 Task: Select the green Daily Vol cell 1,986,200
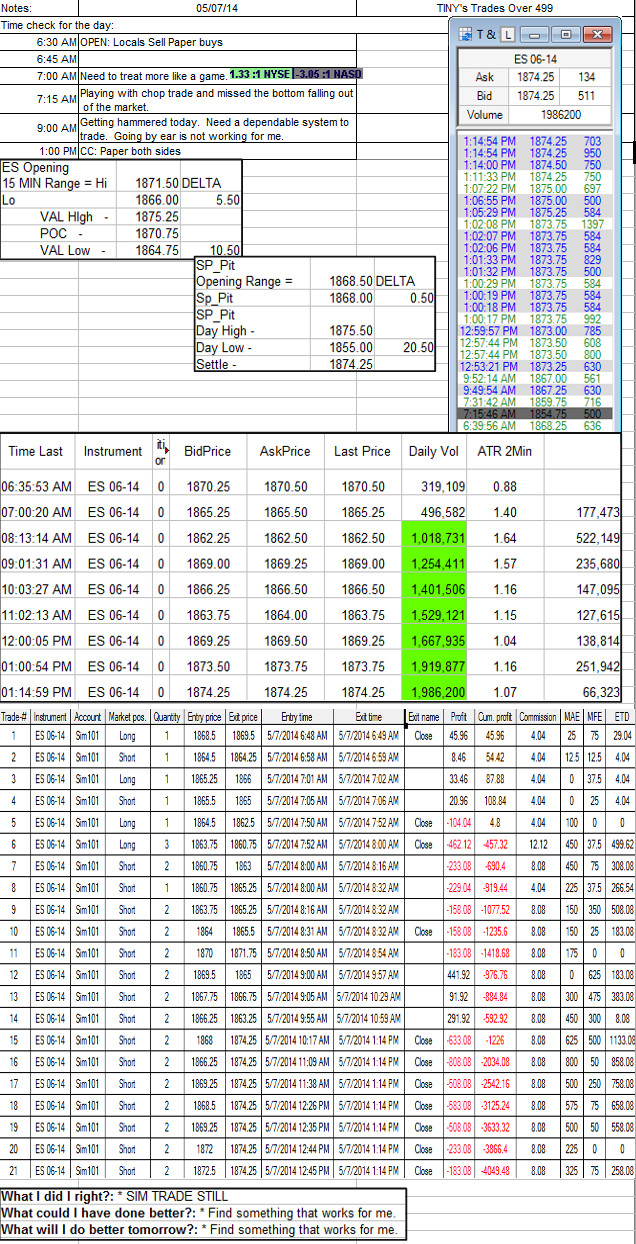[x=436, y=691]
